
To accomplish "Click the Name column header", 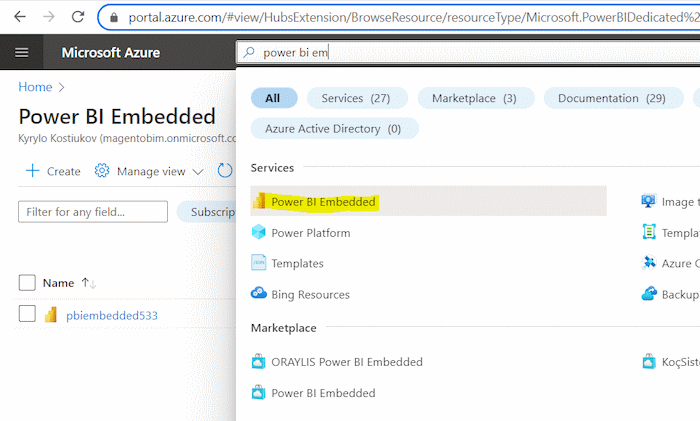I will coord(58,283).
